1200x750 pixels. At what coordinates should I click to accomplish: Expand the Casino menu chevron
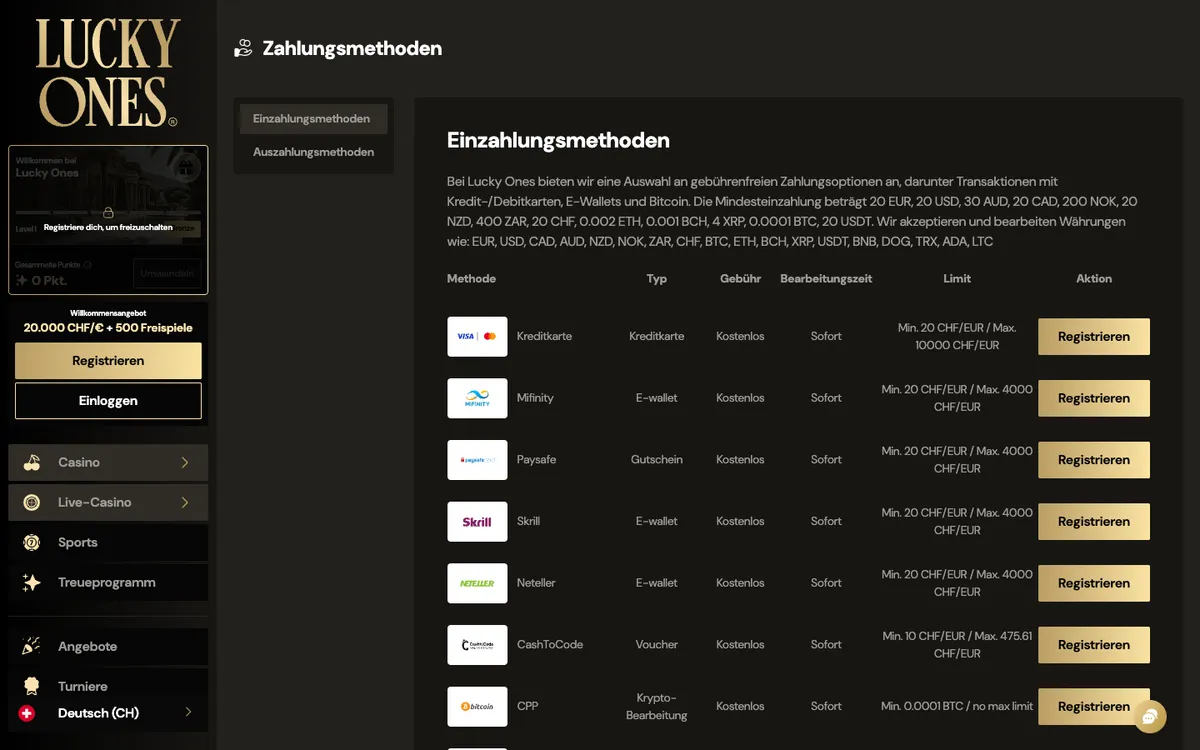(185, 462)
